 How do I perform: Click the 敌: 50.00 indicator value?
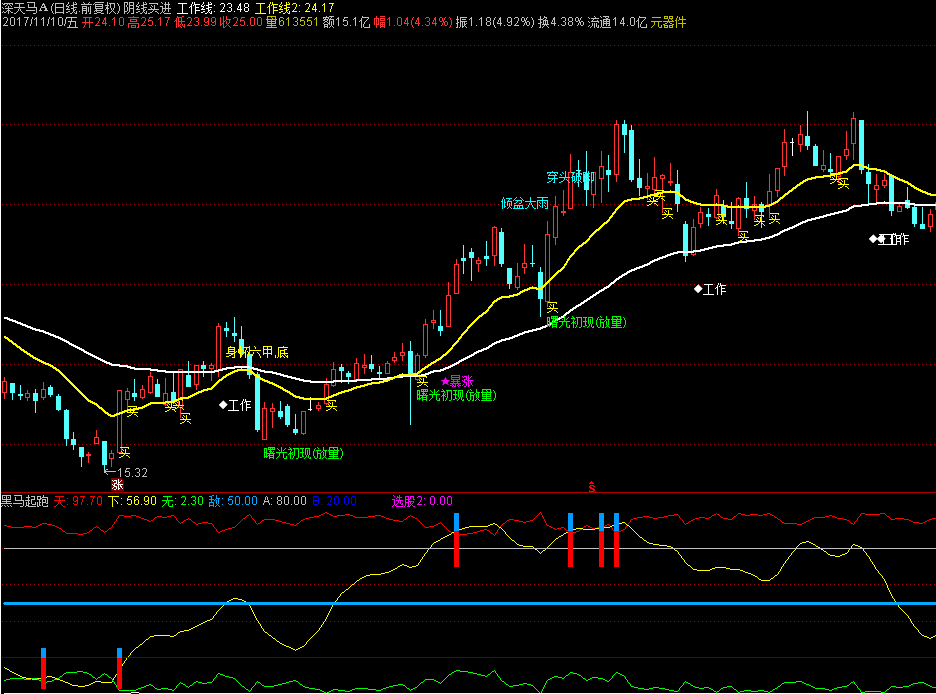click(233, 501)
